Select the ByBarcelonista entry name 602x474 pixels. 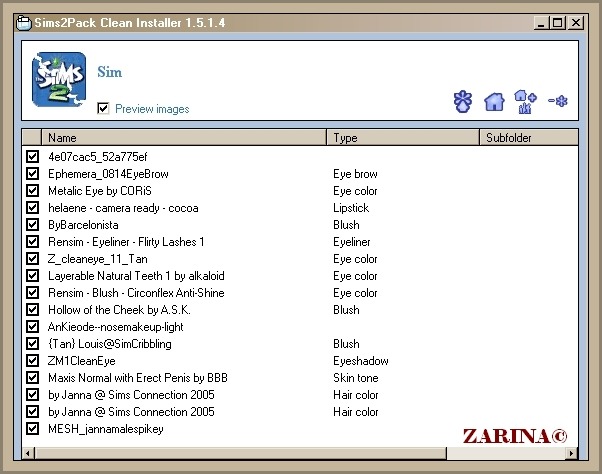tap(83, 225)
